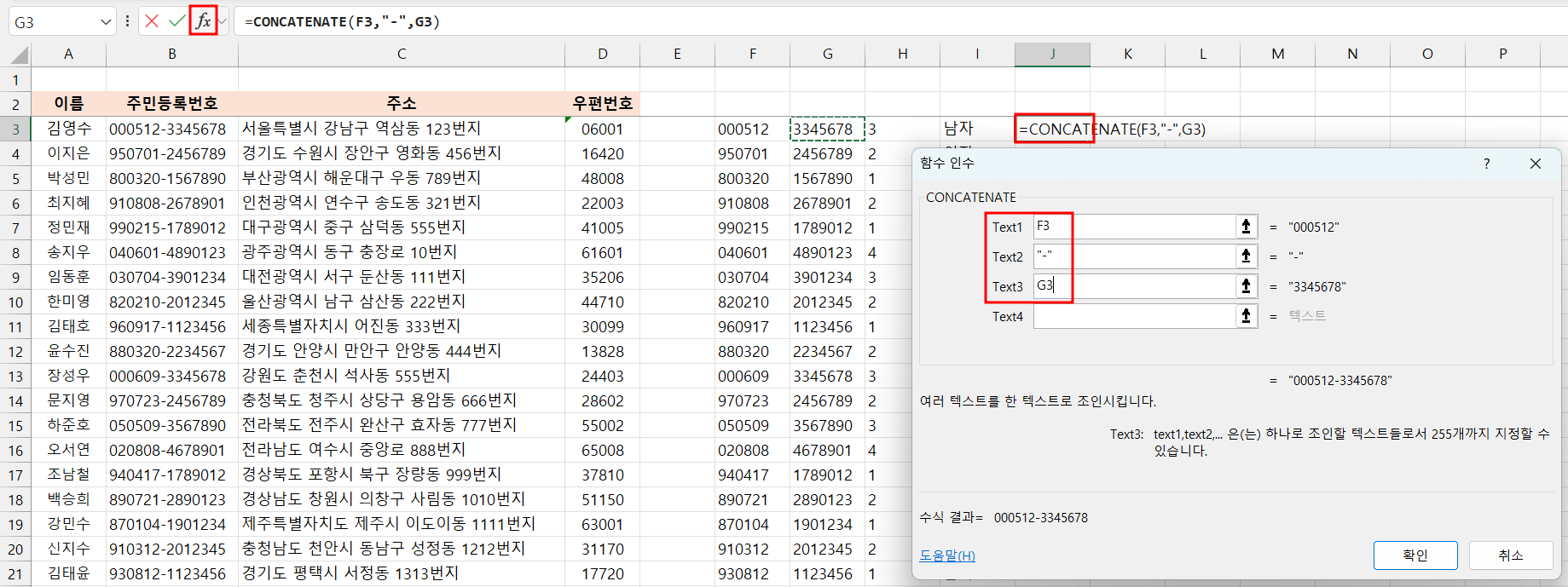Click cell containing 김영수
1568x587 pixels.
pos(68,129)
